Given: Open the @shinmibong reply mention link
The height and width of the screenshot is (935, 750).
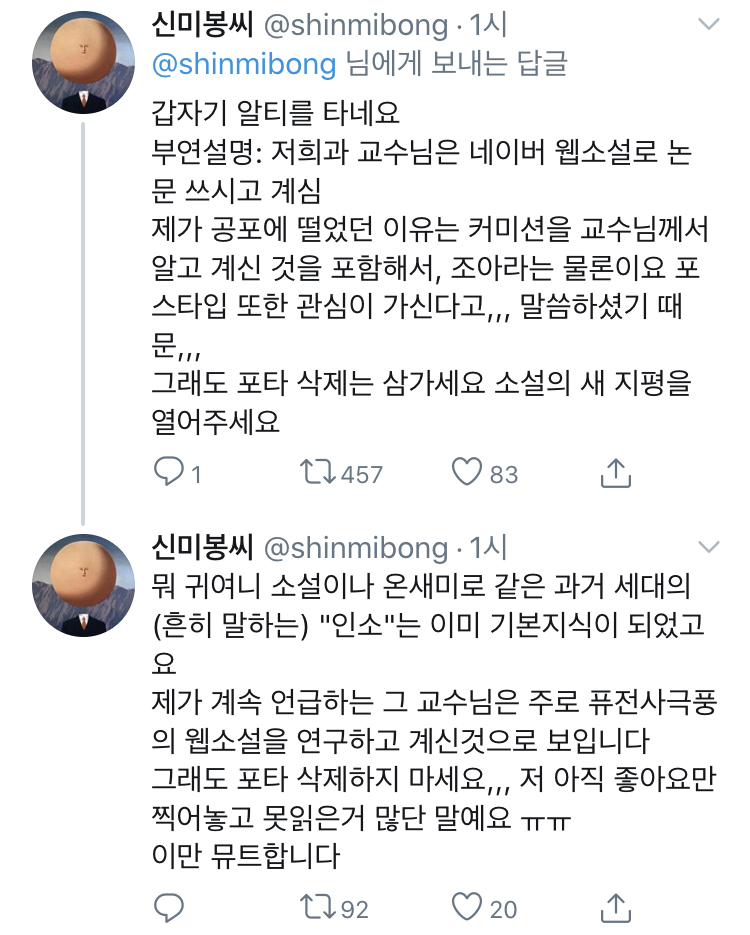Looking at the screenshot, I should 243,65.
